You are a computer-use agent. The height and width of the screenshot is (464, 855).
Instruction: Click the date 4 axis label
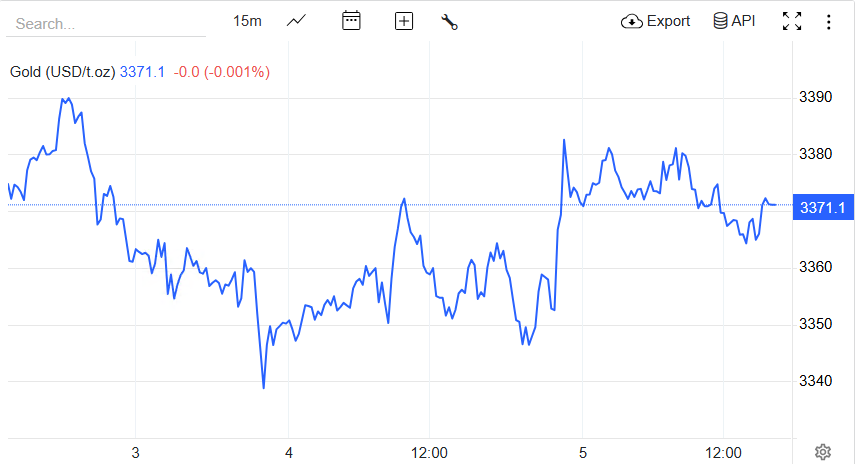tap(289, 452)
